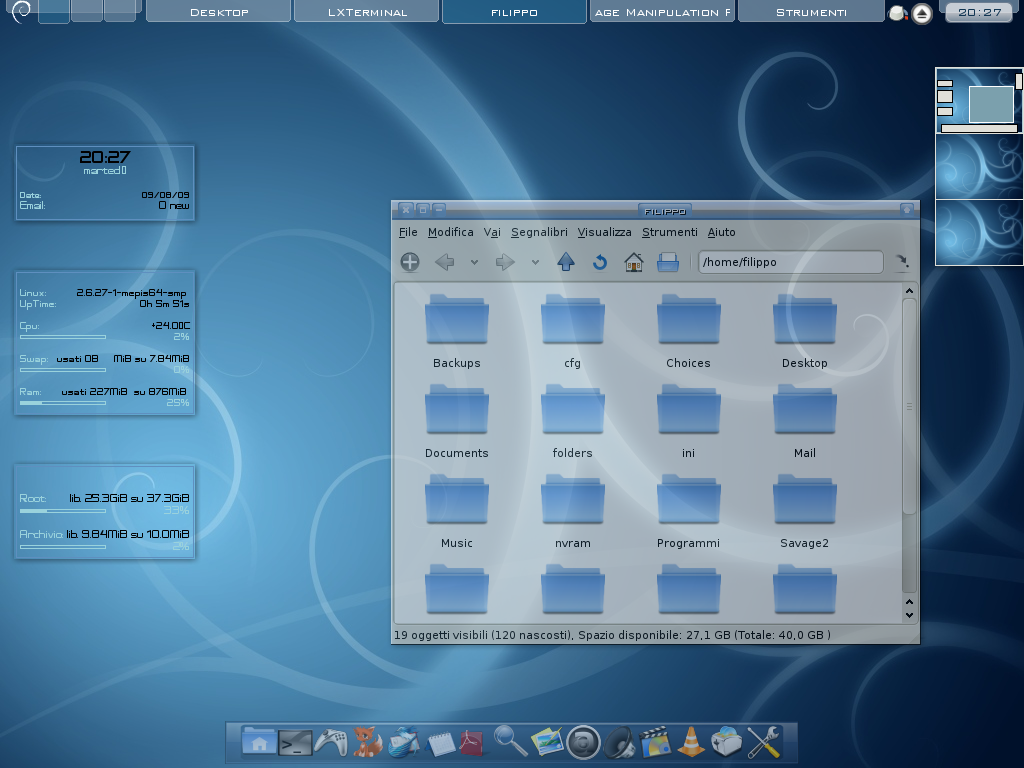
Task: Select the ini folder
Action: (x=688, y=422)
